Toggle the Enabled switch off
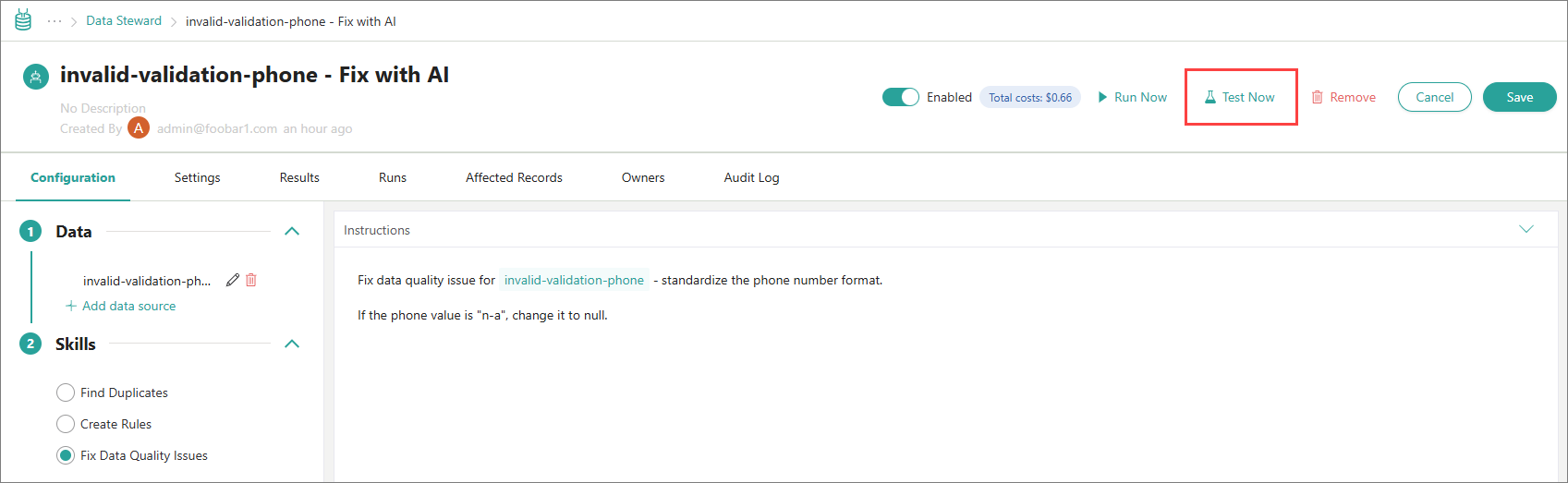The width and height of the screenshot is (1568, 483). coord(900,97)
